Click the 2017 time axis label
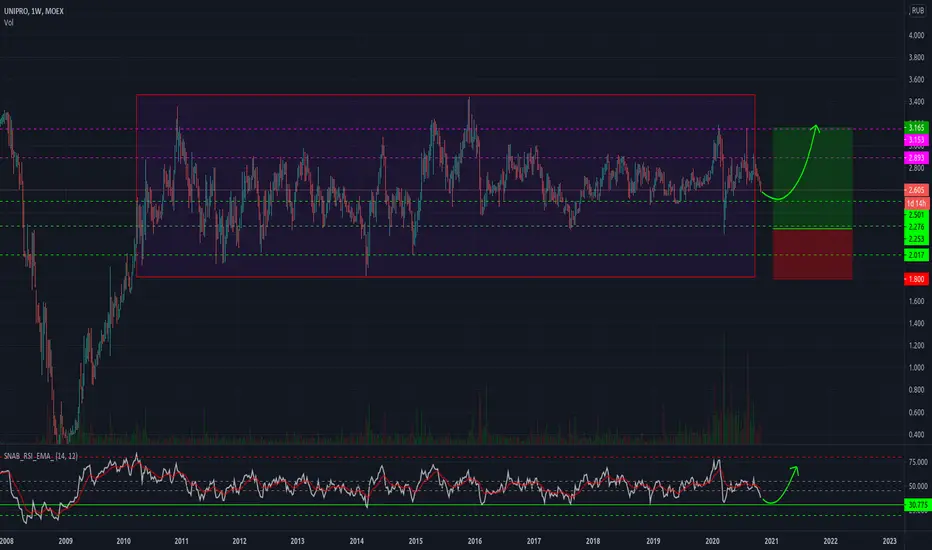 pyautogui.click(x=534, y=541)
